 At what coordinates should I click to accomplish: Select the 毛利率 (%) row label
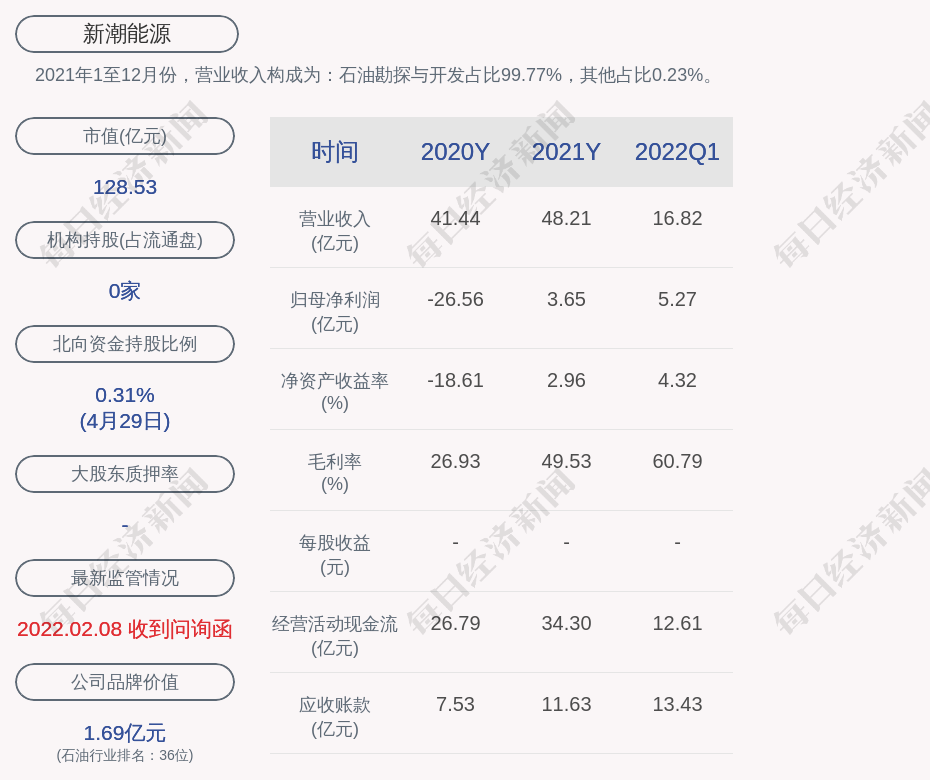[335, 473]
